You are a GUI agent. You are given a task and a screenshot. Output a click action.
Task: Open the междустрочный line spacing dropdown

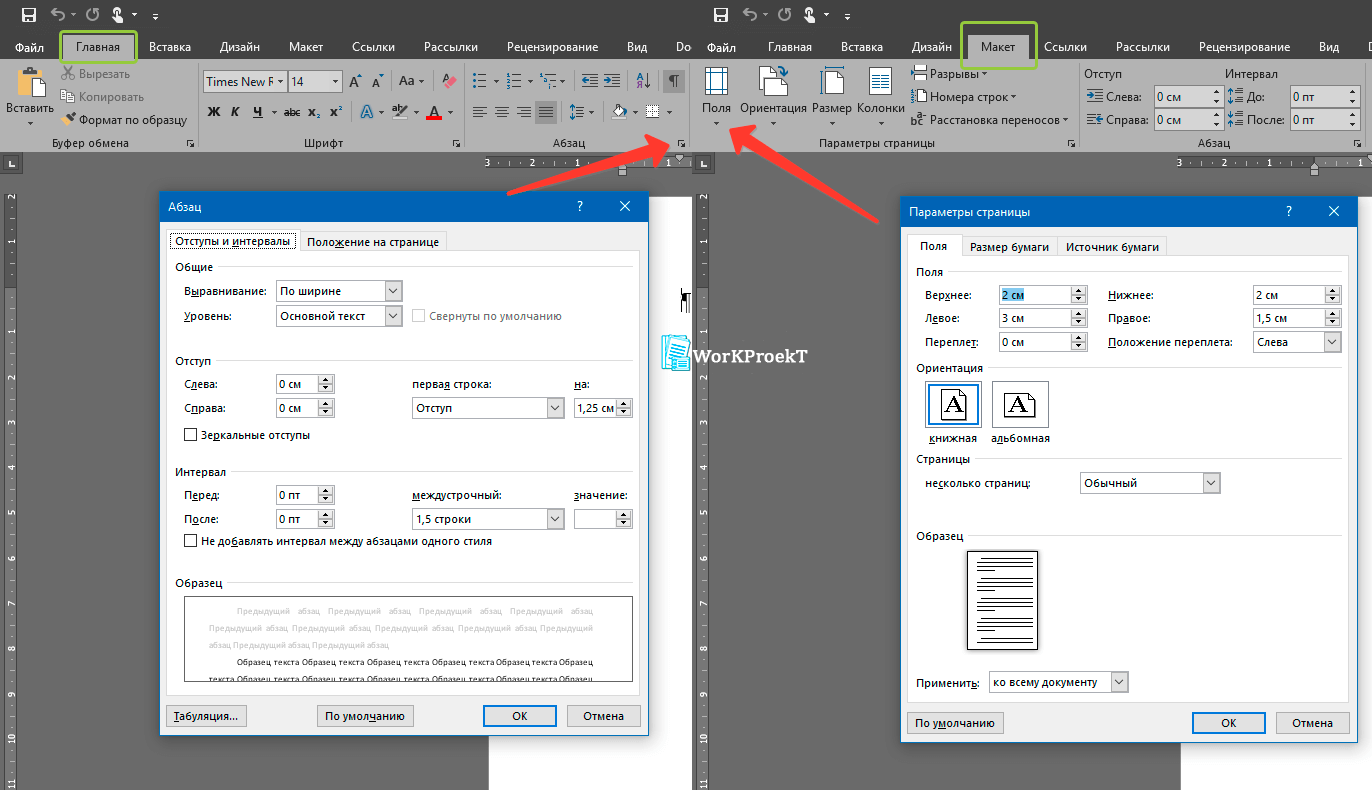[x=555, y=519]
